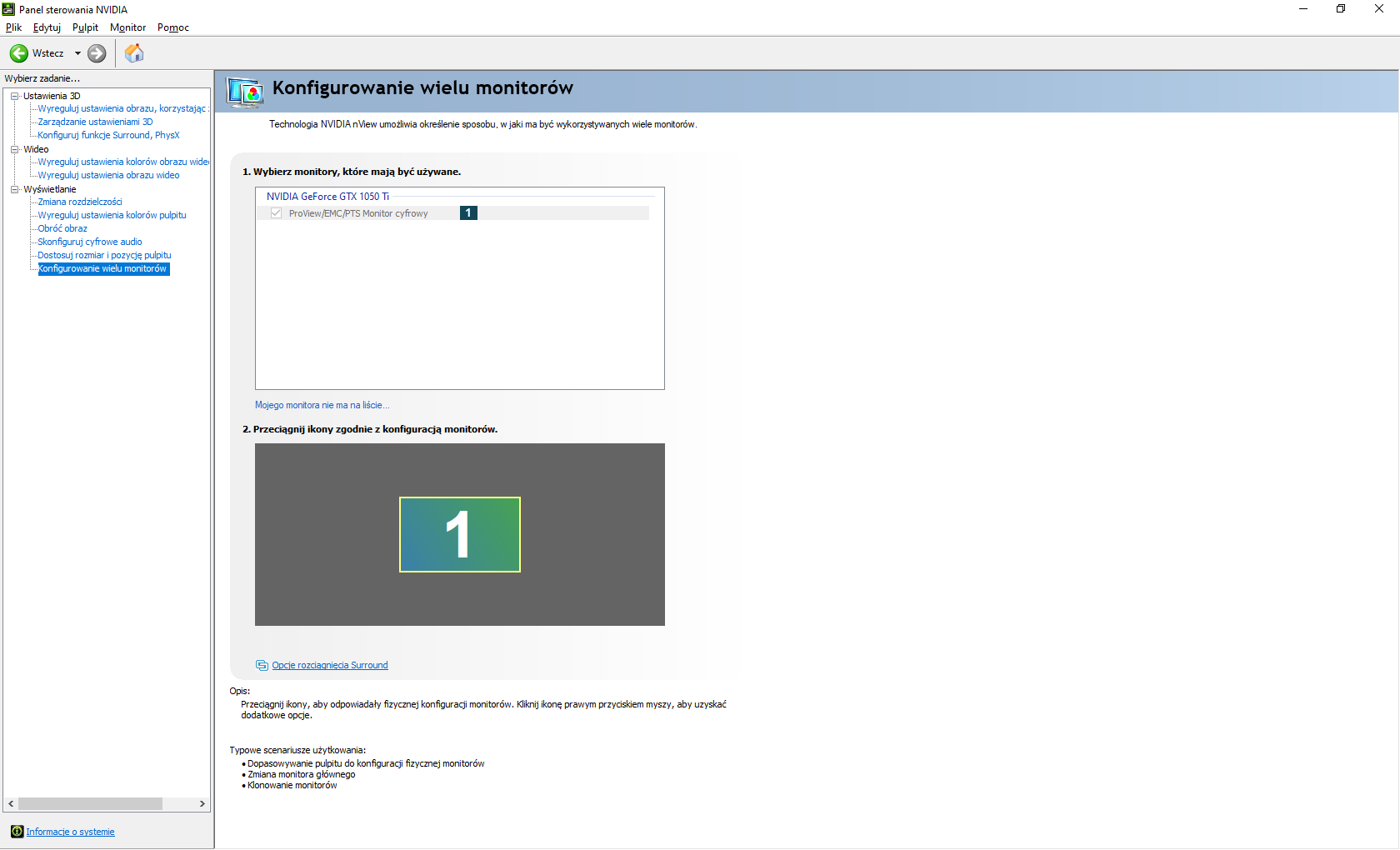Click the Wyświetlanie category label
1400x850 pixels.
coord(50,189)
